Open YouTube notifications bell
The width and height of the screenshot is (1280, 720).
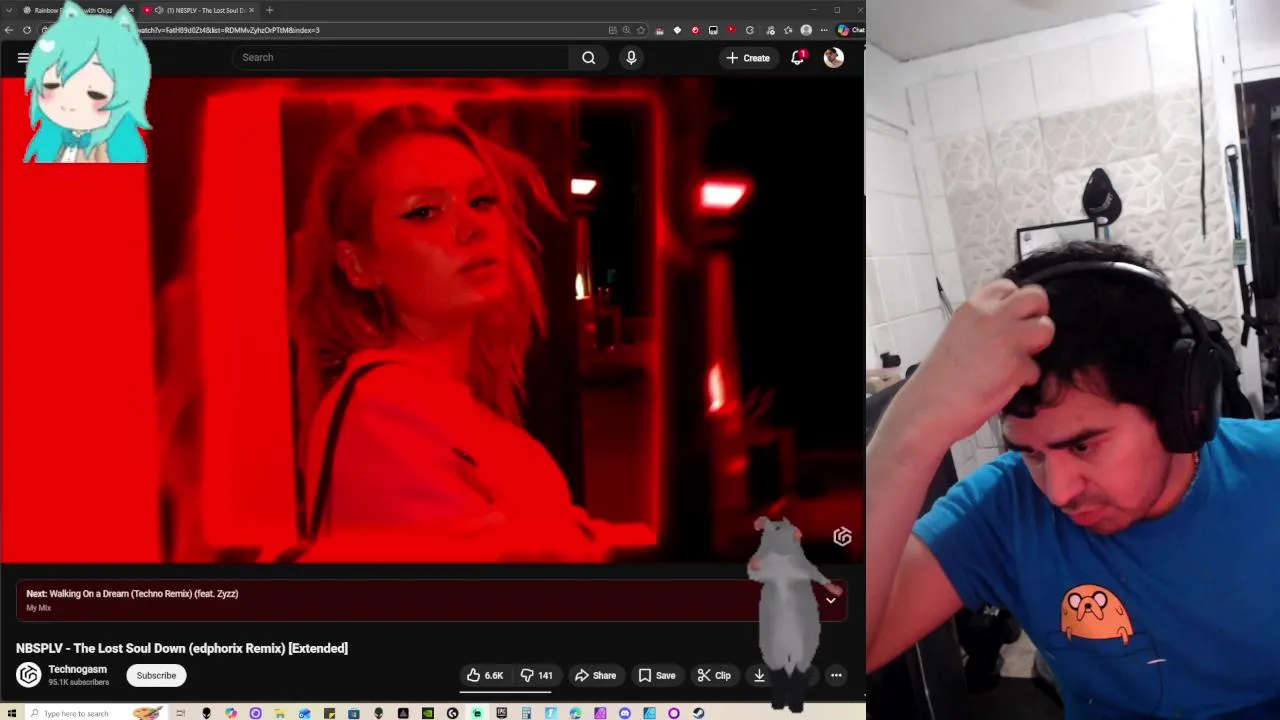click(797, 57)
